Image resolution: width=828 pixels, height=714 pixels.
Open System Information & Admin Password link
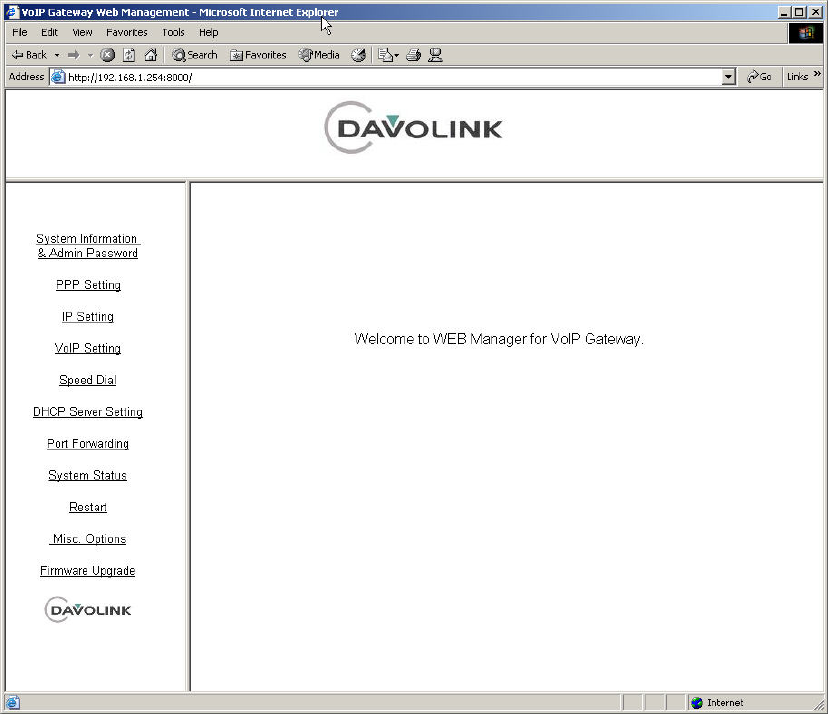pos(88,246)
